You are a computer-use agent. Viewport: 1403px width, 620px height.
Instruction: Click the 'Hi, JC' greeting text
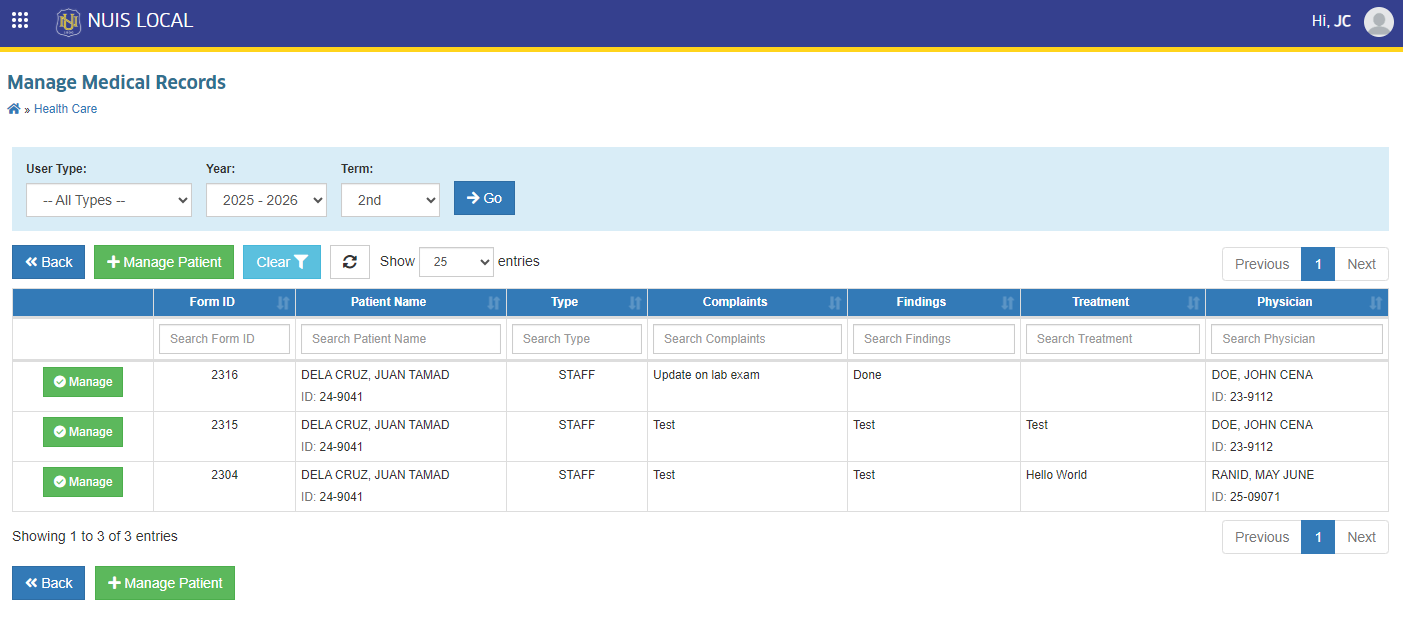click(x=1331, y=21)
